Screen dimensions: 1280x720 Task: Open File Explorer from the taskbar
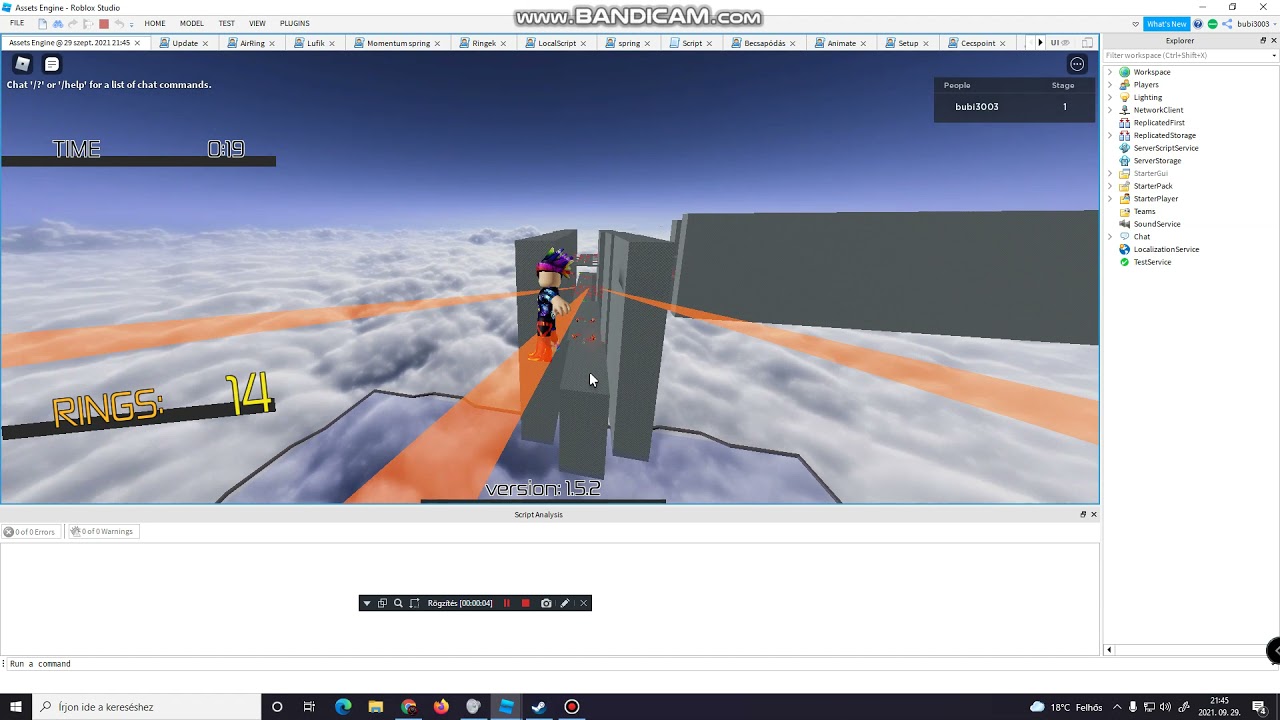[376, 707]
